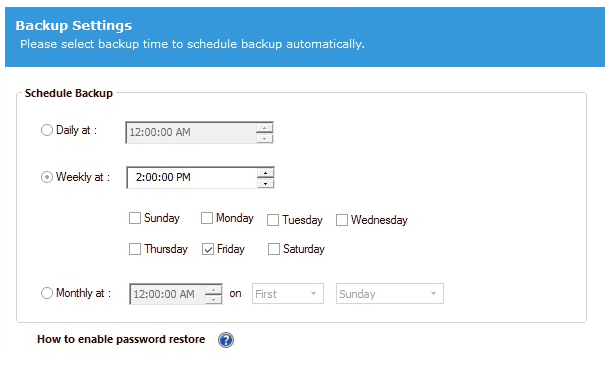Image resolution: width=612 pixels, height=382 pixels.
Task: Check the Sunday checkbox
Action: (x=135, y=218)
